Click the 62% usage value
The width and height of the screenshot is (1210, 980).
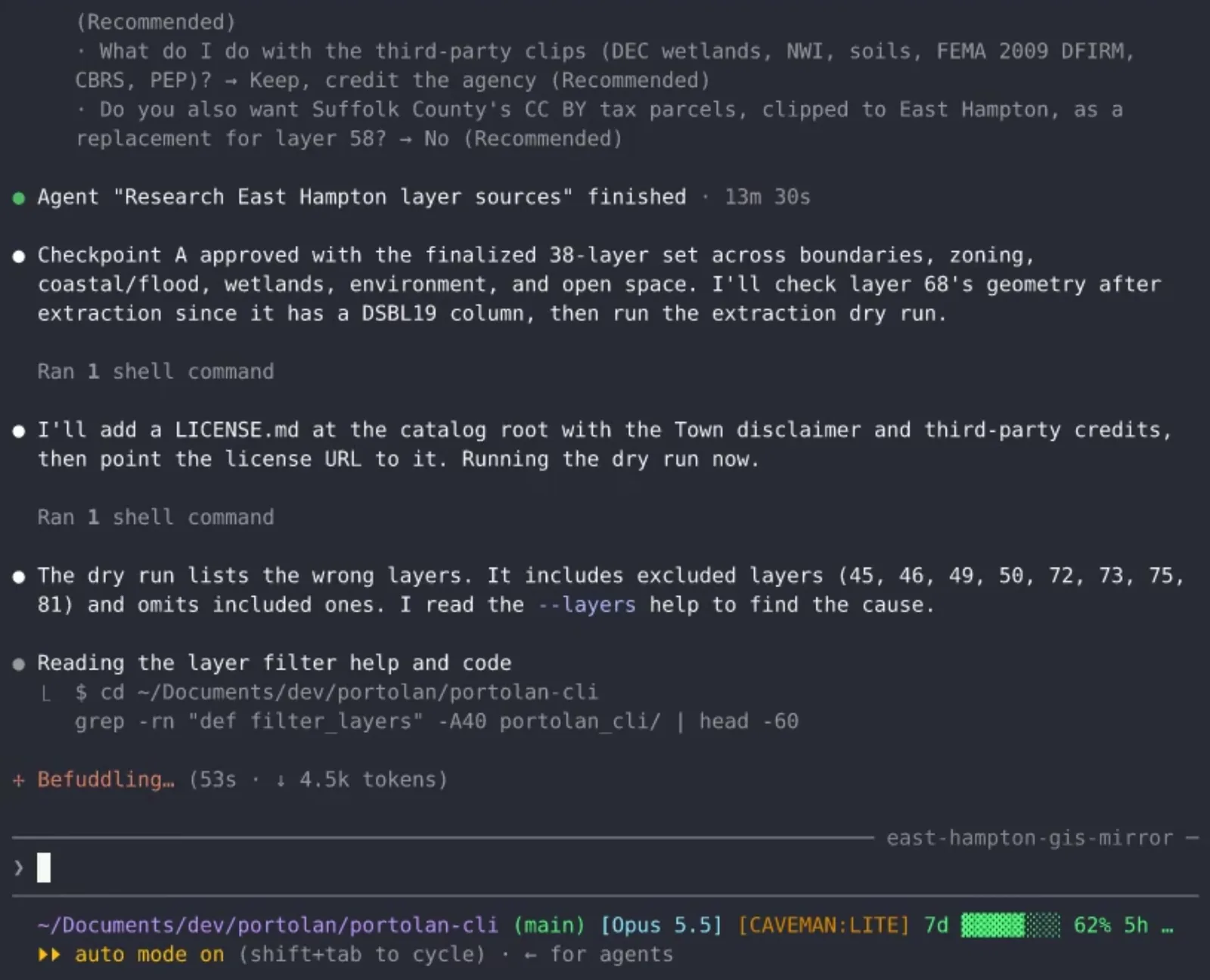pyautogui.click(x=1092, y=925)
